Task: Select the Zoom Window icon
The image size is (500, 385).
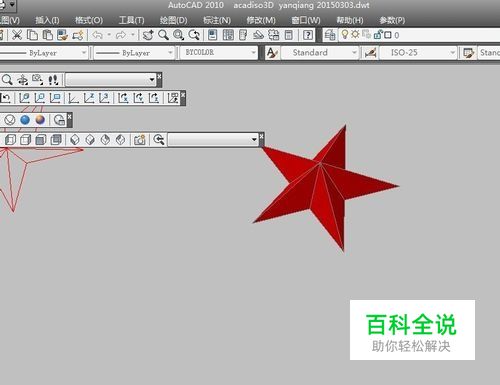Action: [x=178, y=35]
